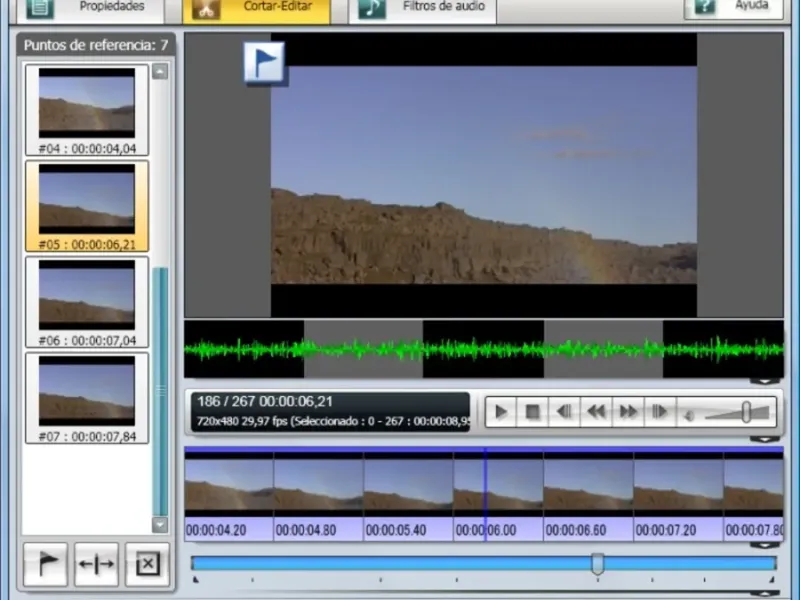800x600 pixels.
Task: Click the Propiedades document icon
Action: [x=40, y=9]
